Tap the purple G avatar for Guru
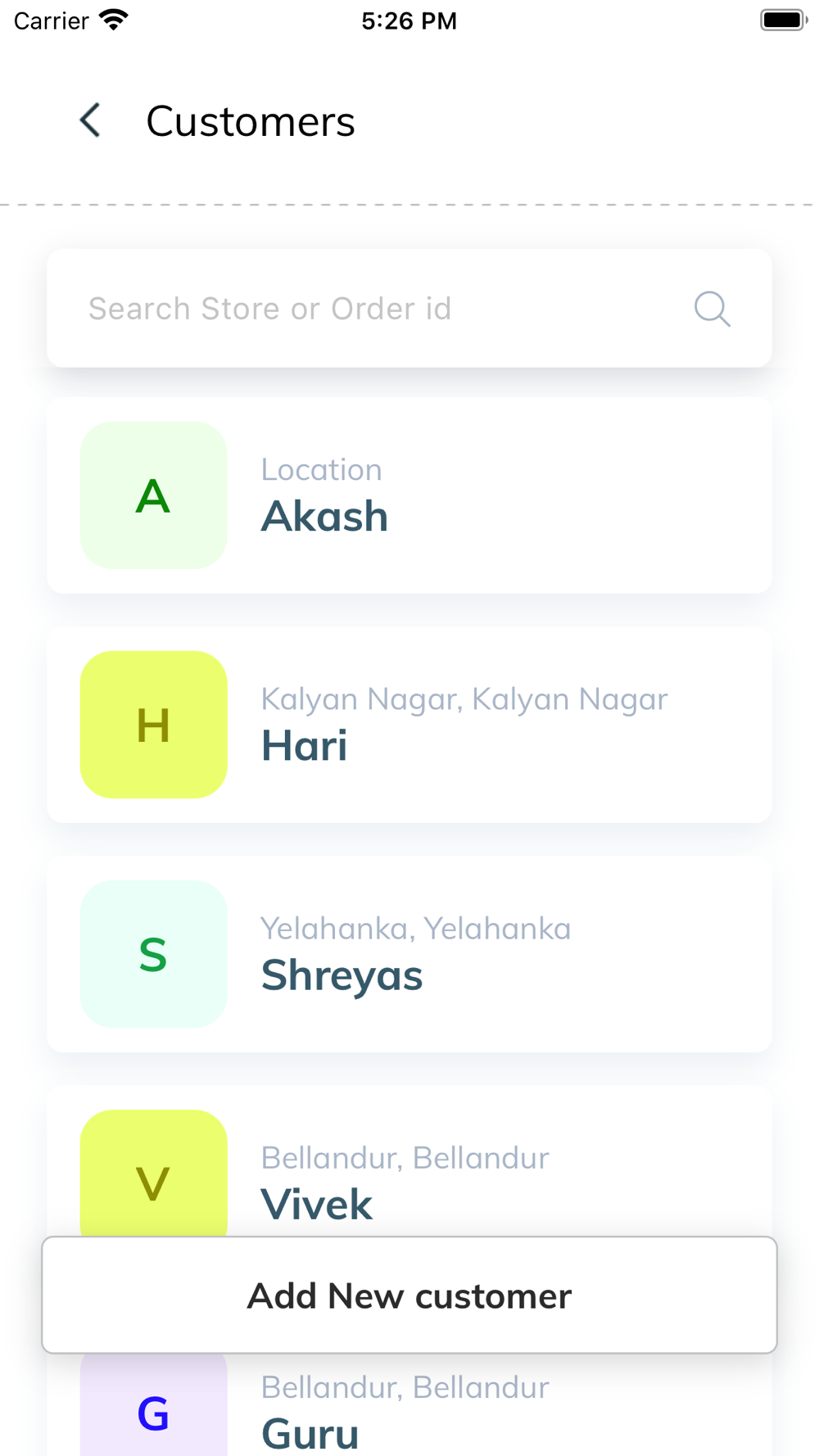 click(x=153, y=1404)
